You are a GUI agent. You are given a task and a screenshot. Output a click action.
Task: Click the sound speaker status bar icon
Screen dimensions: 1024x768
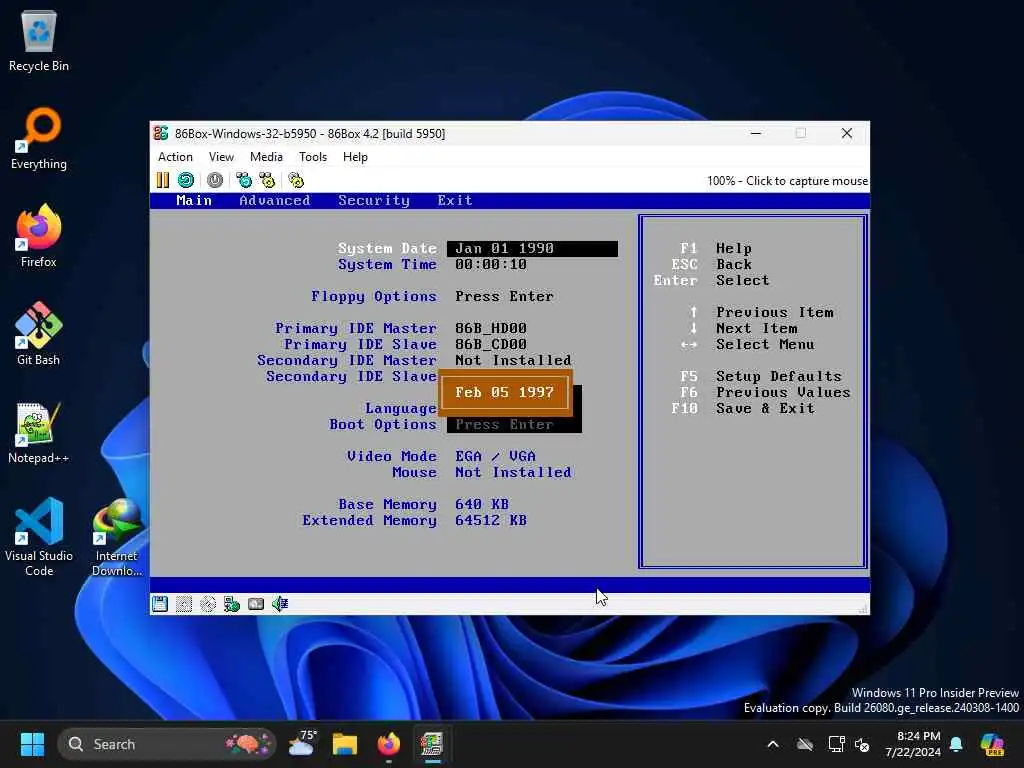(x=280, y=604)
